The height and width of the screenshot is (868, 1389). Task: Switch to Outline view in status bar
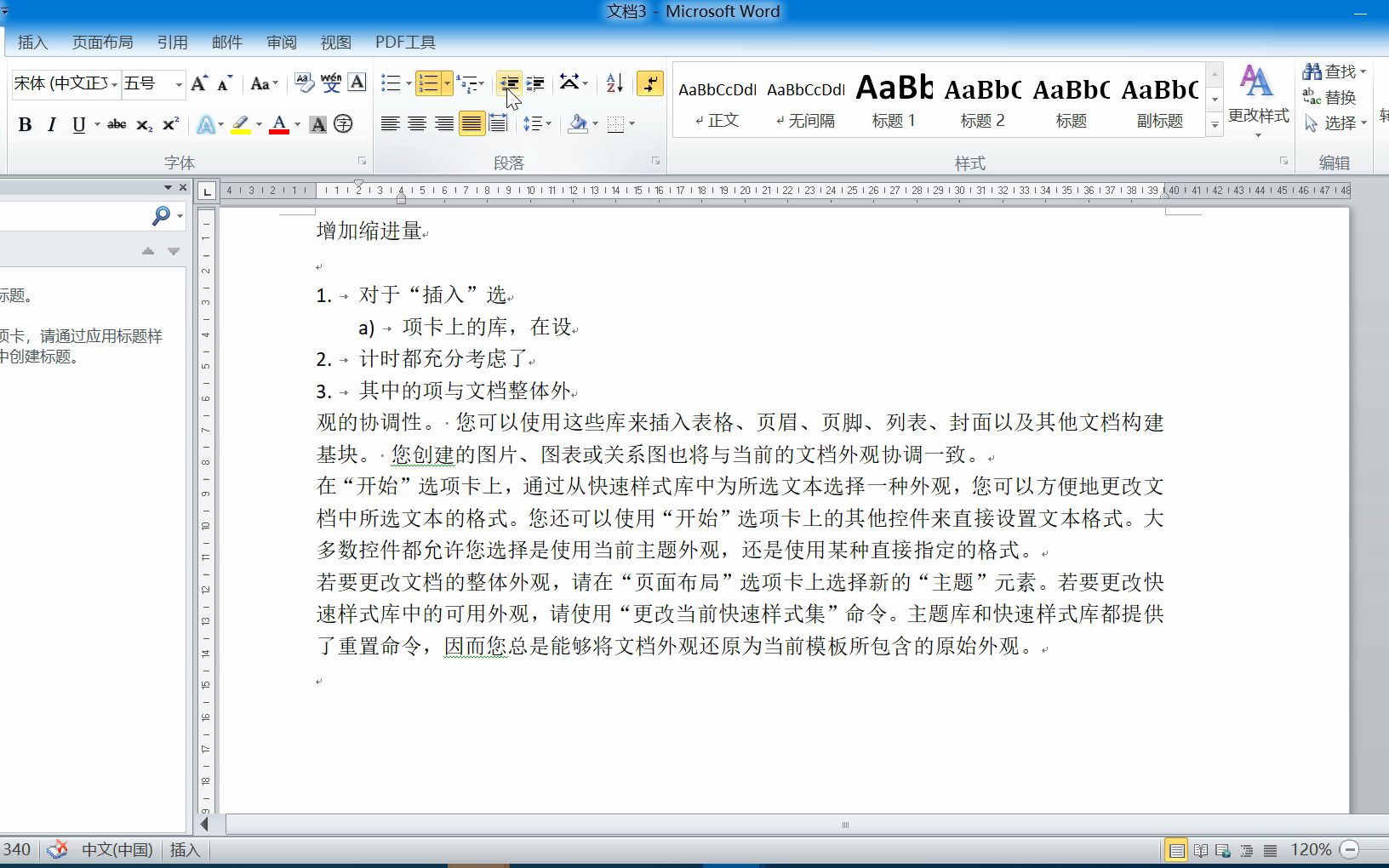(1246, 849)
